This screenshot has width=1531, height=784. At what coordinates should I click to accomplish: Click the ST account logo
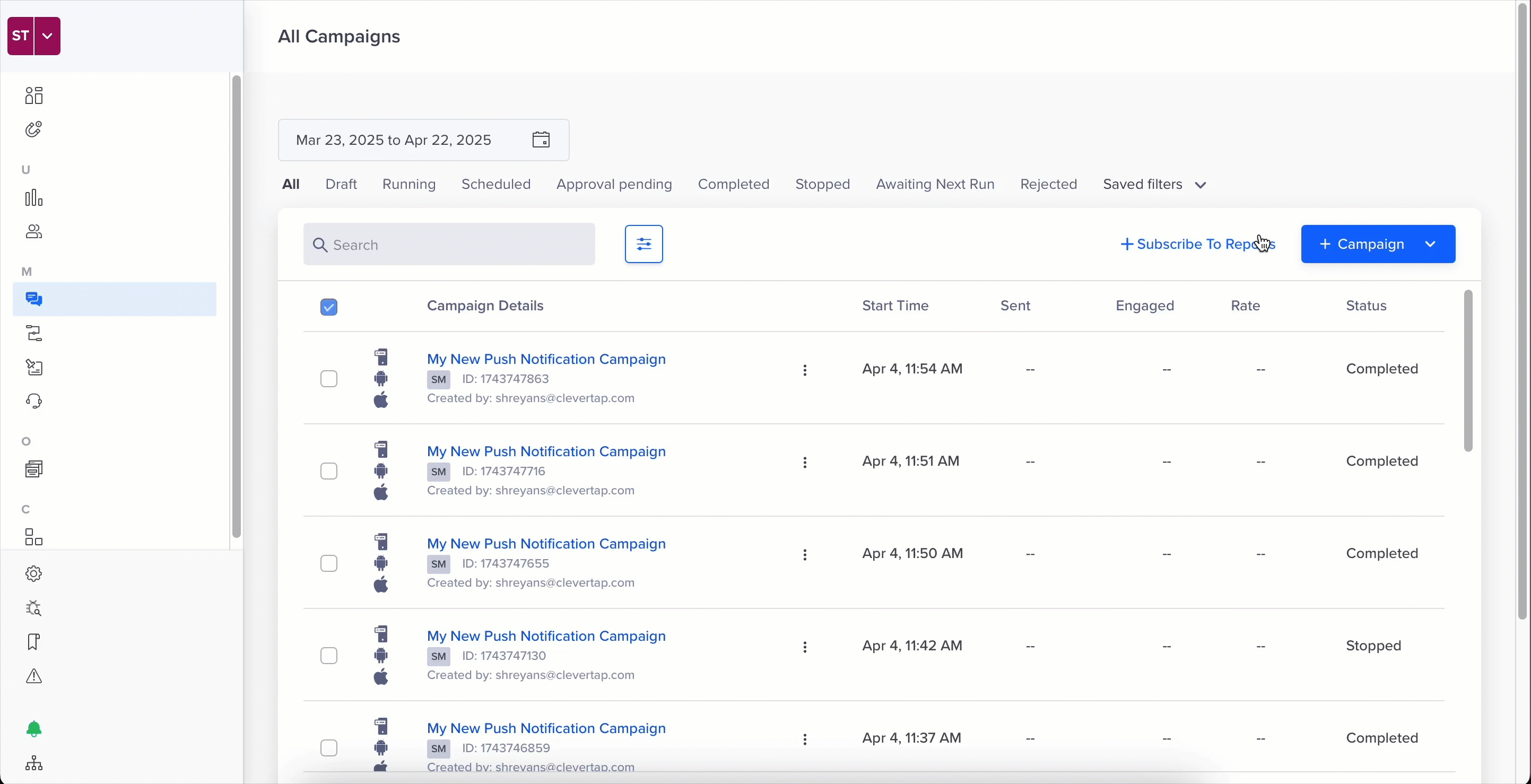coord(20,36)
